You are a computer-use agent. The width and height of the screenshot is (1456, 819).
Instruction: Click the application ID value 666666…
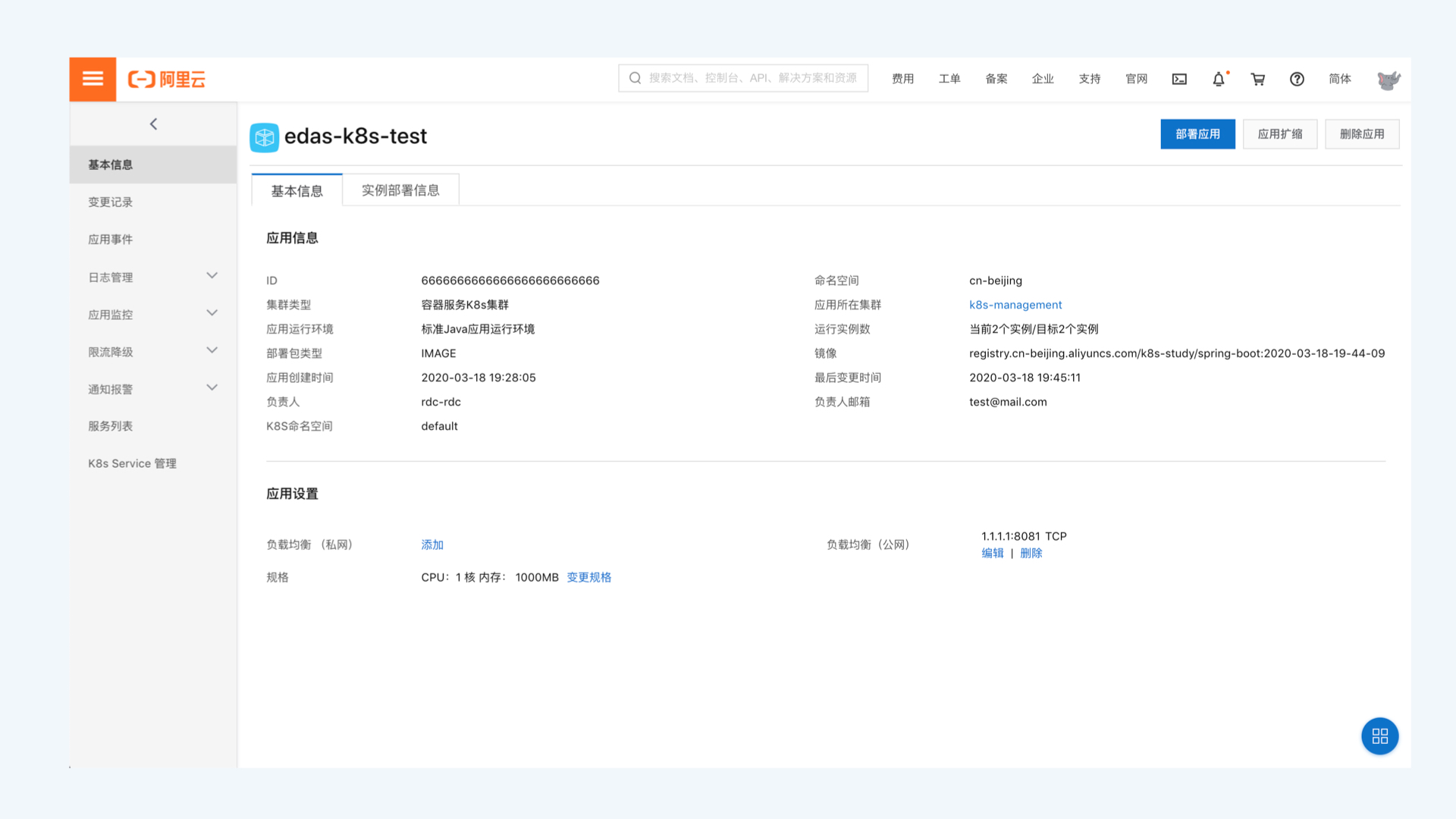pos(510,281)
